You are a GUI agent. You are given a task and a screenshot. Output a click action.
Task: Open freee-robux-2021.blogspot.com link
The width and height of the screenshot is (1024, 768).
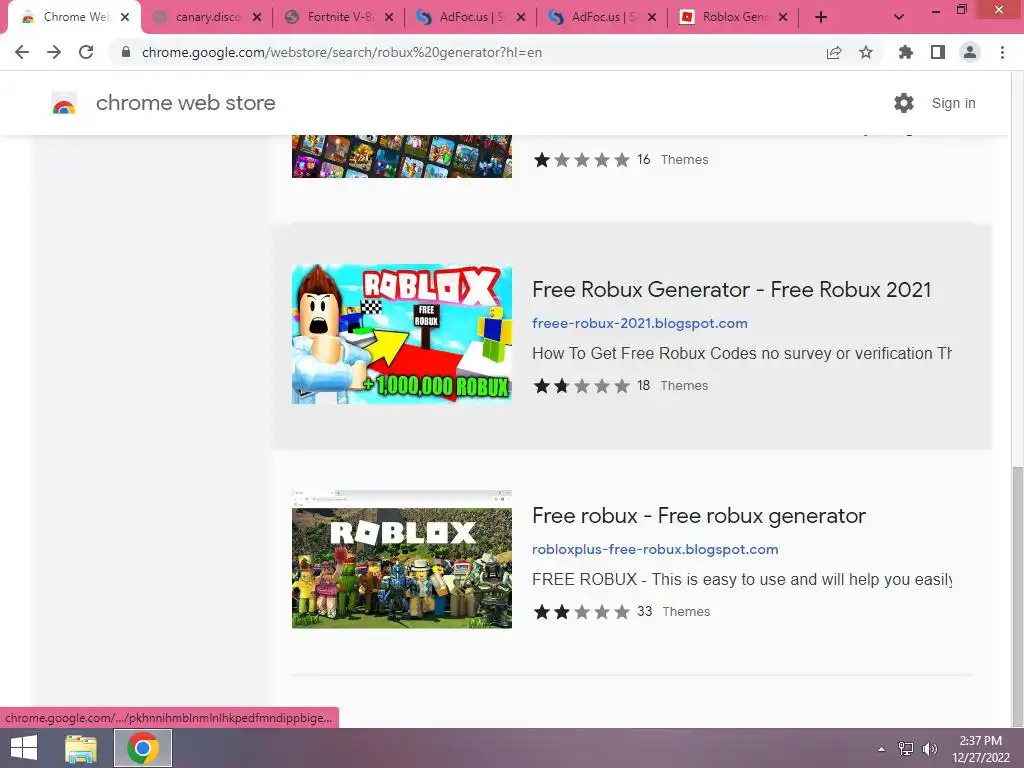coord(640,323)
